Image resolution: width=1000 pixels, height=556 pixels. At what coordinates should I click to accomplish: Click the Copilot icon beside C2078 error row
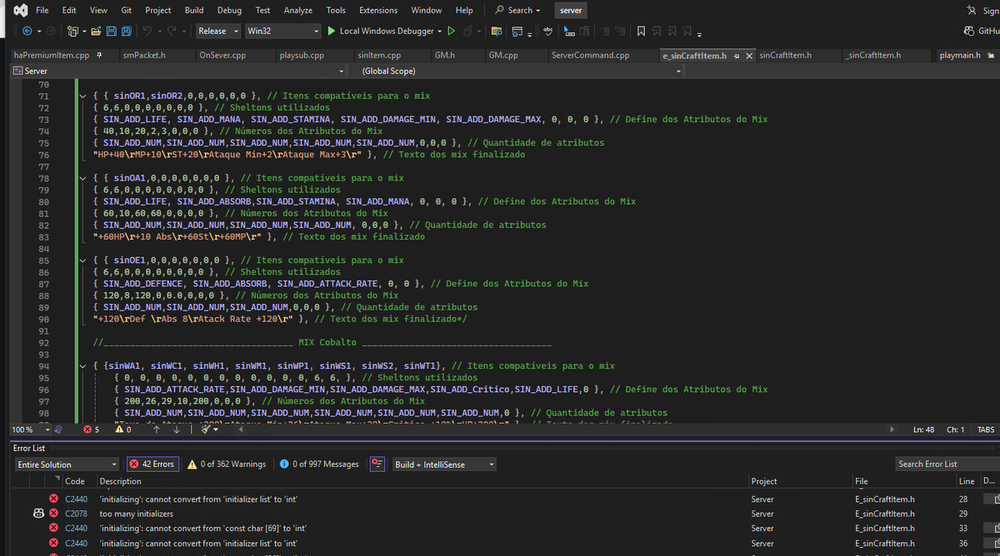pyautogui.click(x=38, y=513)
